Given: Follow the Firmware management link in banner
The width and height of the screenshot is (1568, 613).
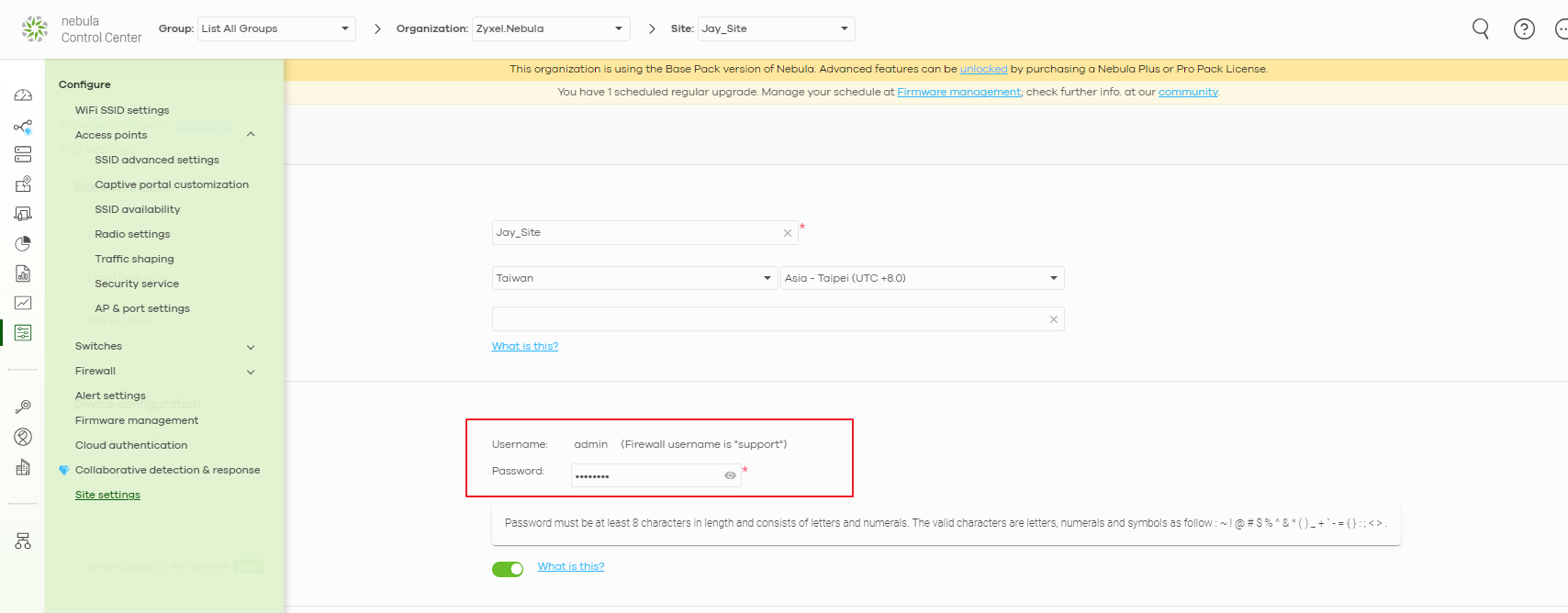Looking at the screenshot, I should coord(958,92).
